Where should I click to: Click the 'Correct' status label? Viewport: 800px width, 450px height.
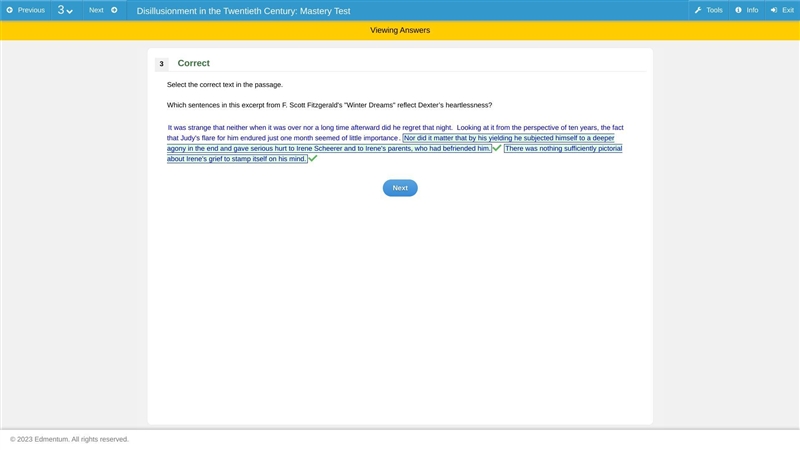point(193,63)
